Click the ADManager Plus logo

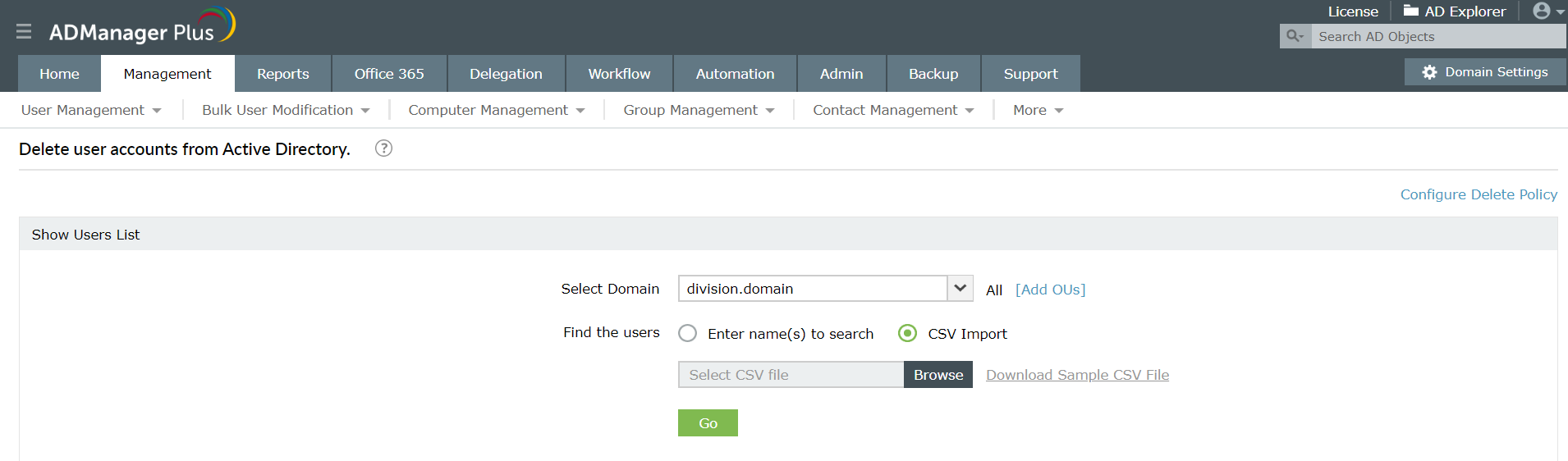point(141,27)
